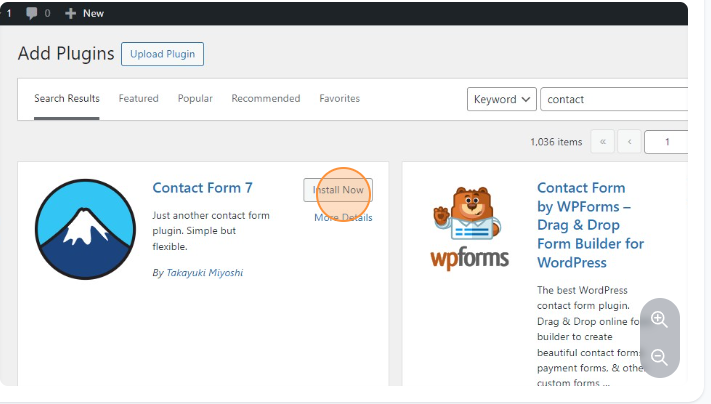This screenshot has height=404, width=711.
Task: Go to first page of results
Action: (x=603, y=142)
